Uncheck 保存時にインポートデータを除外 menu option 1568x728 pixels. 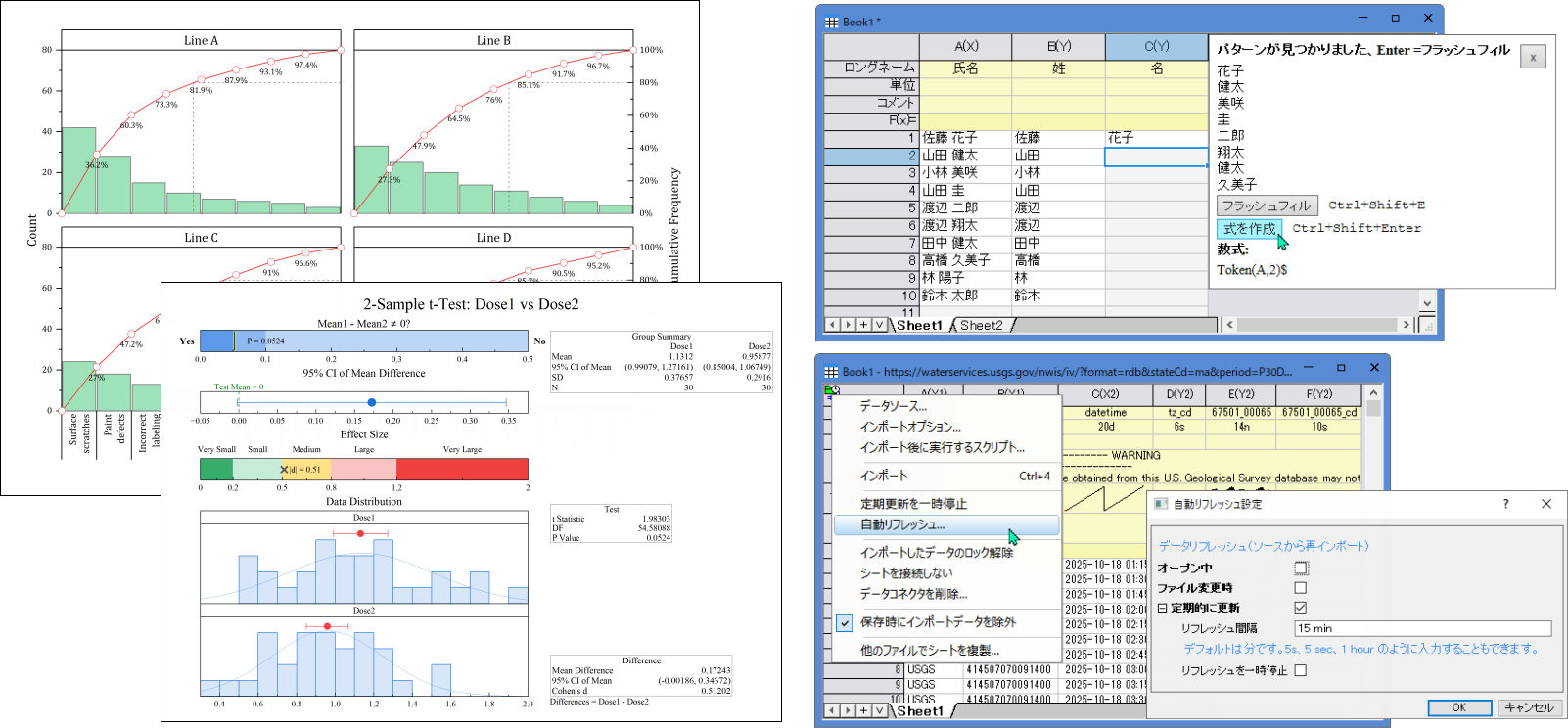tap(845, 622)
